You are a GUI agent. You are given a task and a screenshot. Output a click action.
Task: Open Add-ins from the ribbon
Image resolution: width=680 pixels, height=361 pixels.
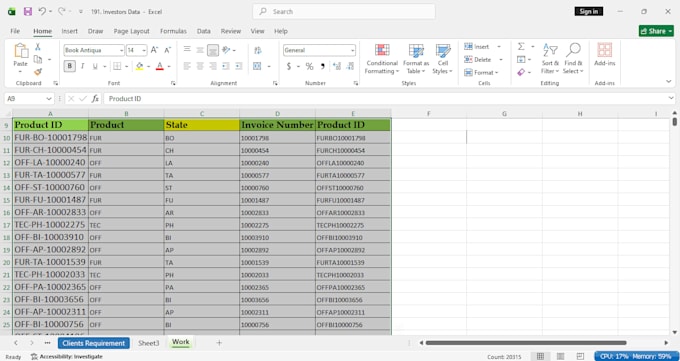pyautogui.click(x=605, y=55)
